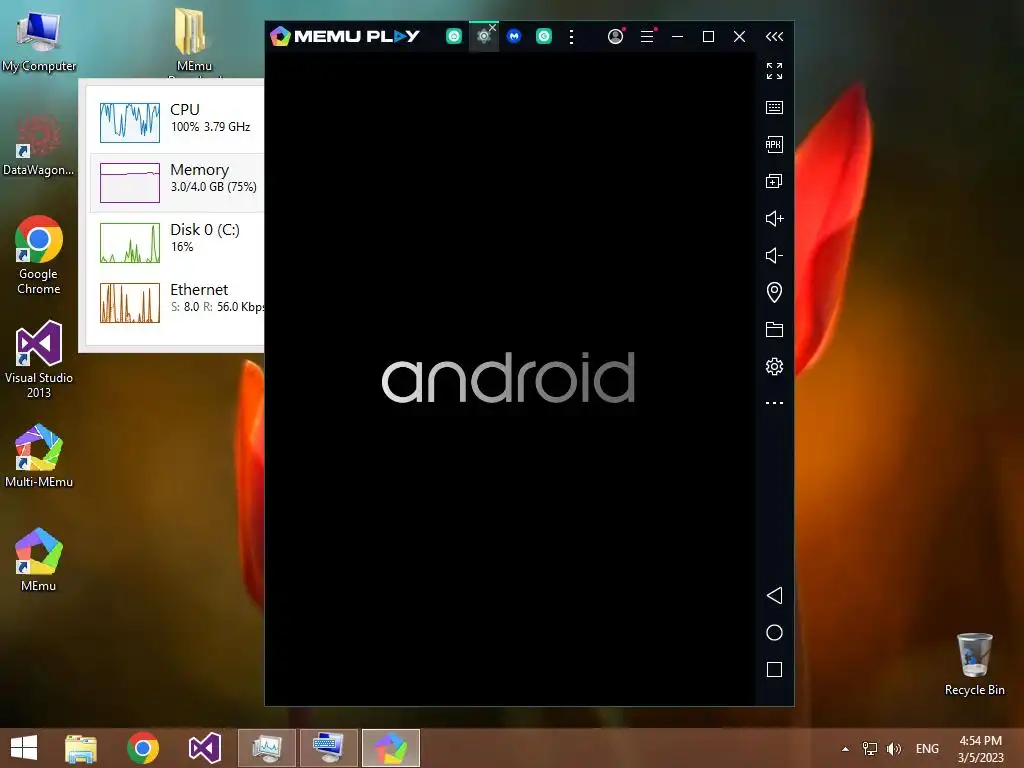Open the shared folder icon in MEmu sidebar
The image size is (1024, 768).
click(775, 329)
